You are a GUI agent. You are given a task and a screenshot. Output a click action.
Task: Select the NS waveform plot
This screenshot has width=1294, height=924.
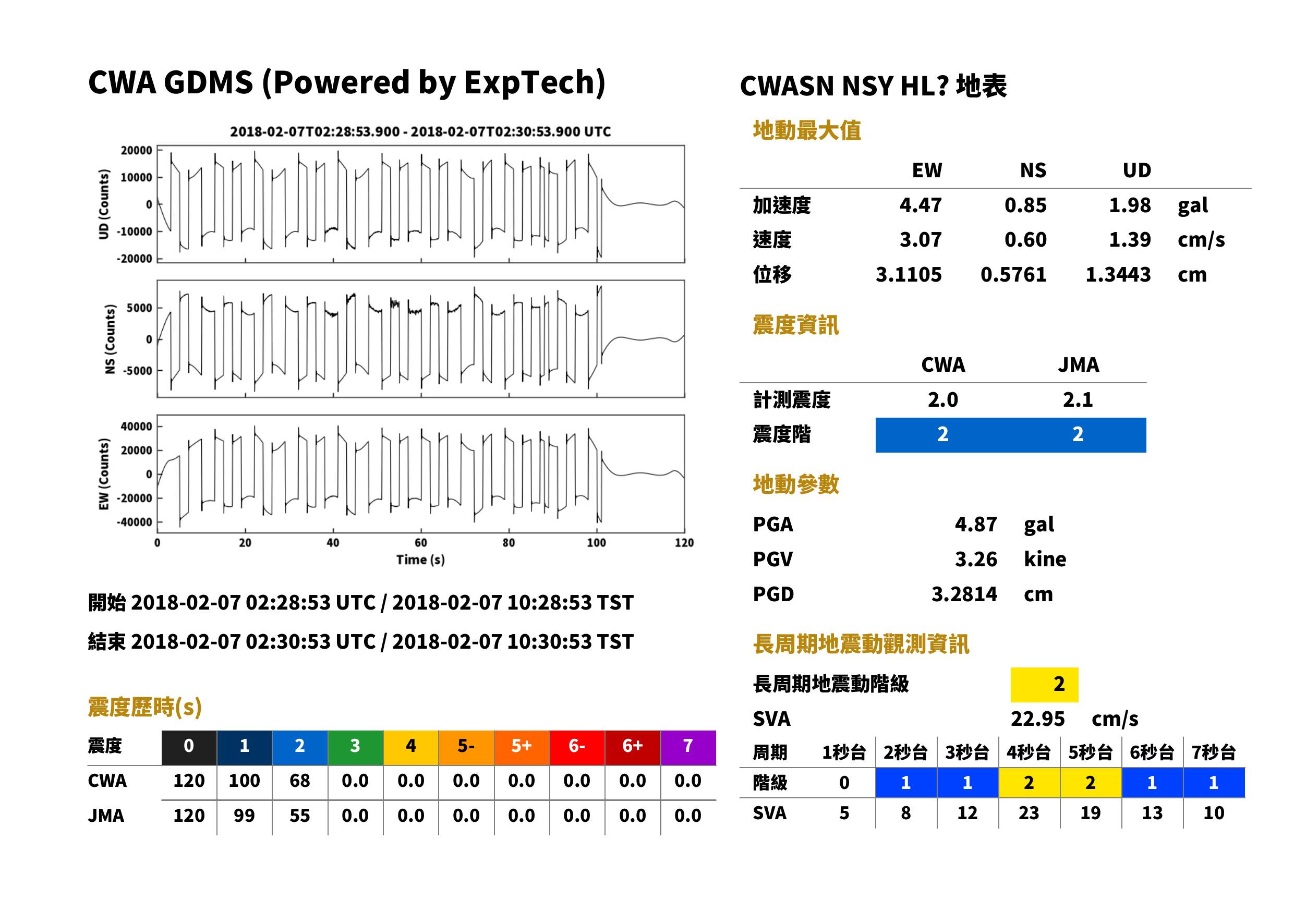[x=421, y=339]
